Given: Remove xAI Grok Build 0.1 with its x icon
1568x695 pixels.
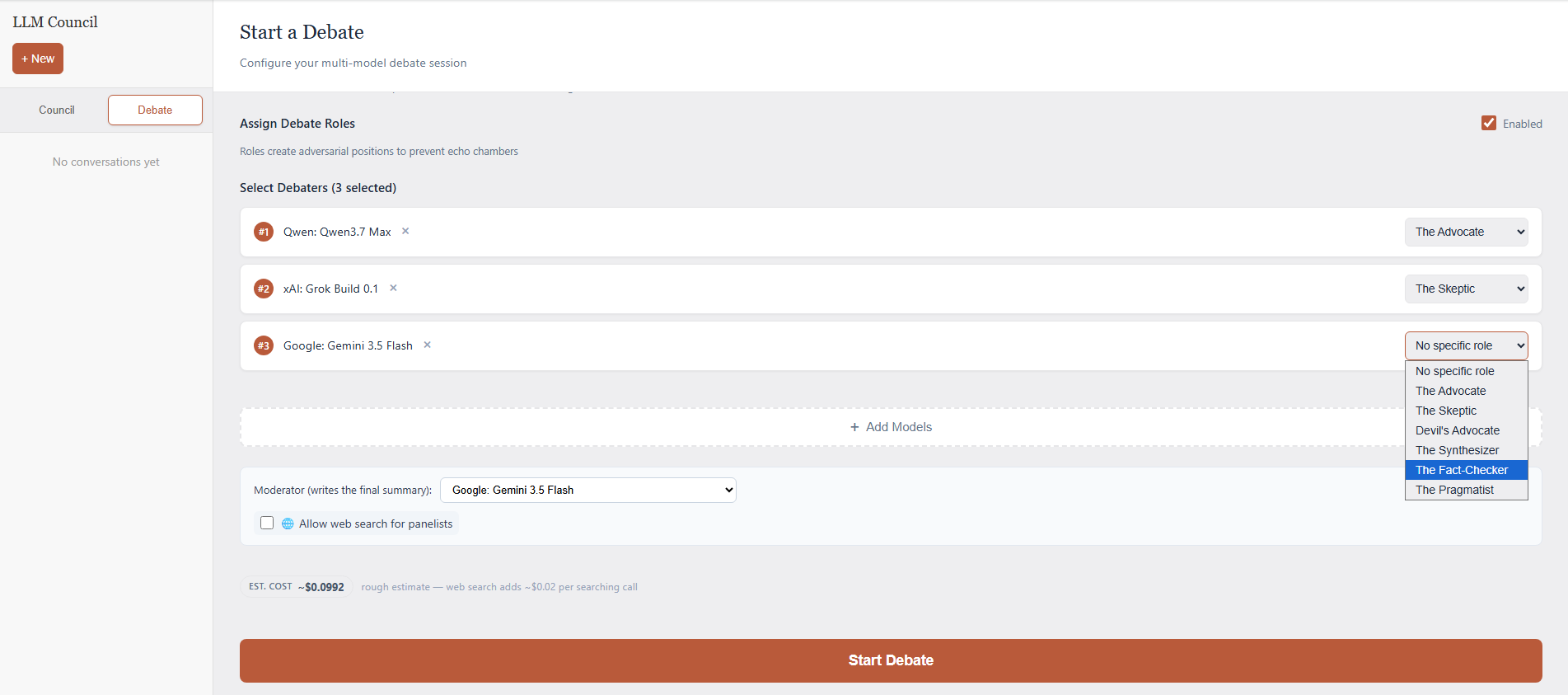Looking at the screenshot, I should [393, 289].
